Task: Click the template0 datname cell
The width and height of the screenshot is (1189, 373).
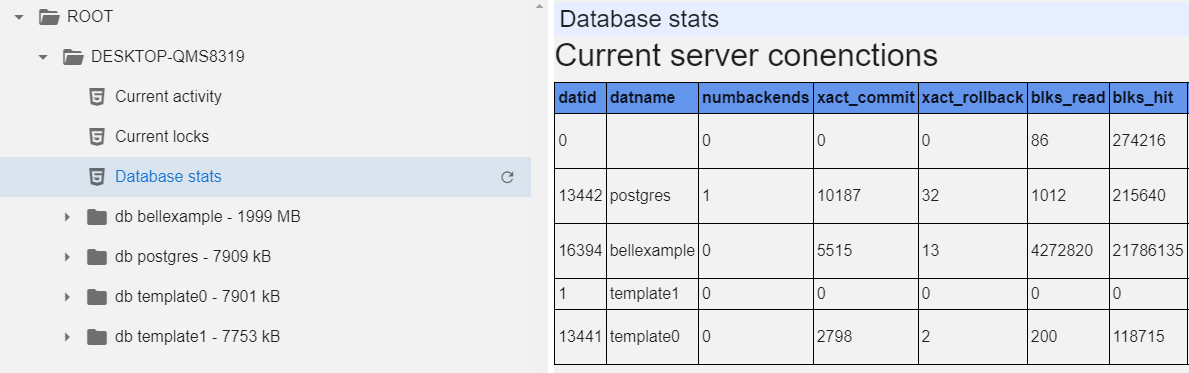Action: pyautogui.click(x=652, y=337)
